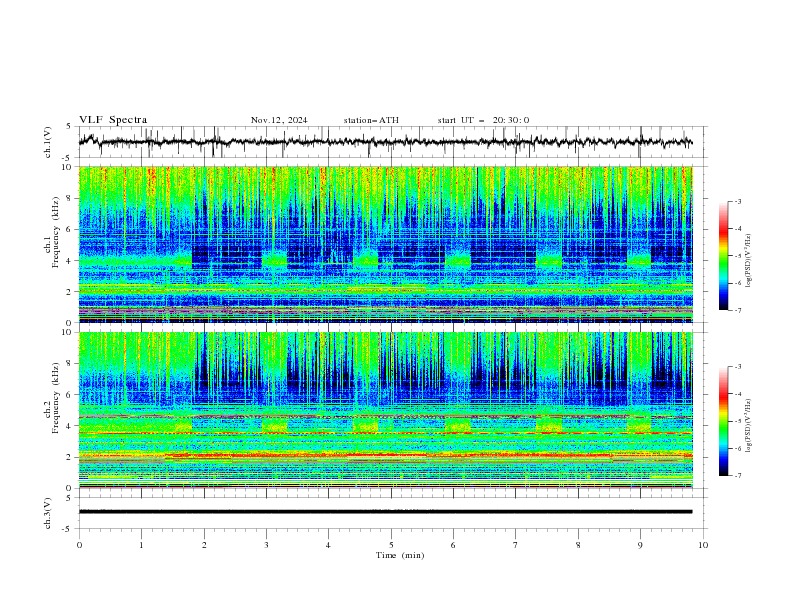This screenshot has height=612, width=792.
Task: Click the "-7" label on ch.1 color bar
Action: pyautogui.click(x=737, y=310)
